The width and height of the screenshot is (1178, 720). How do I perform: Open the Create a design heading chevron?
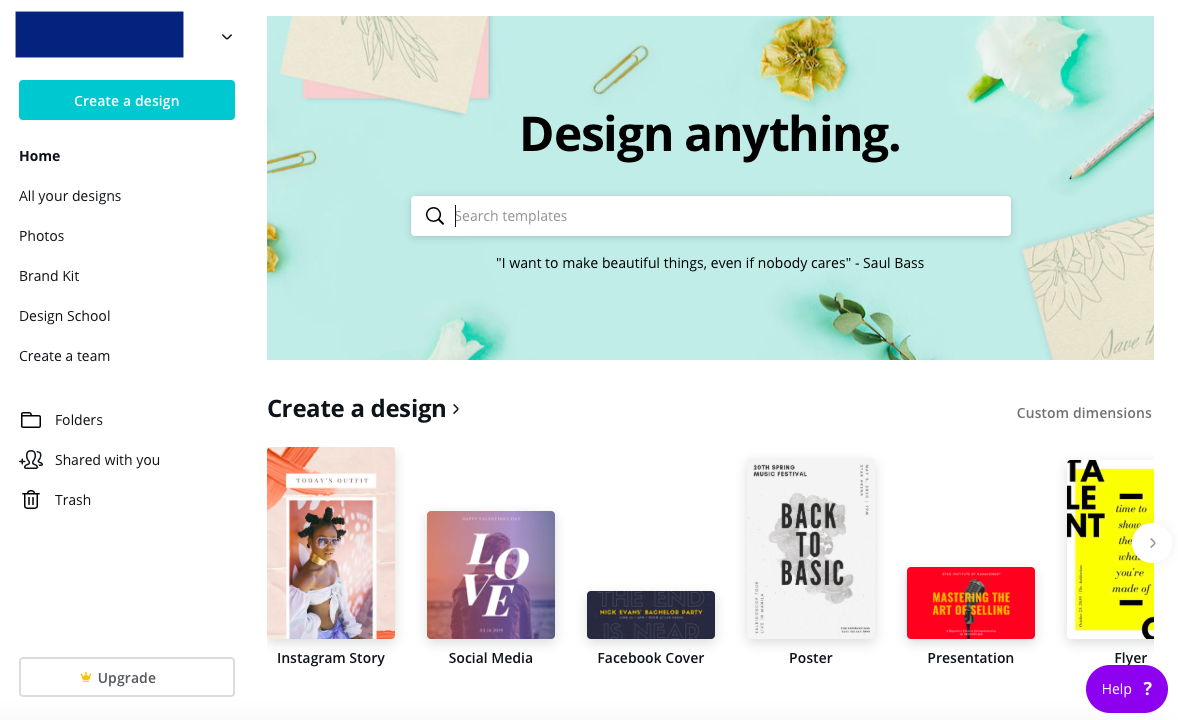[455, 410]
